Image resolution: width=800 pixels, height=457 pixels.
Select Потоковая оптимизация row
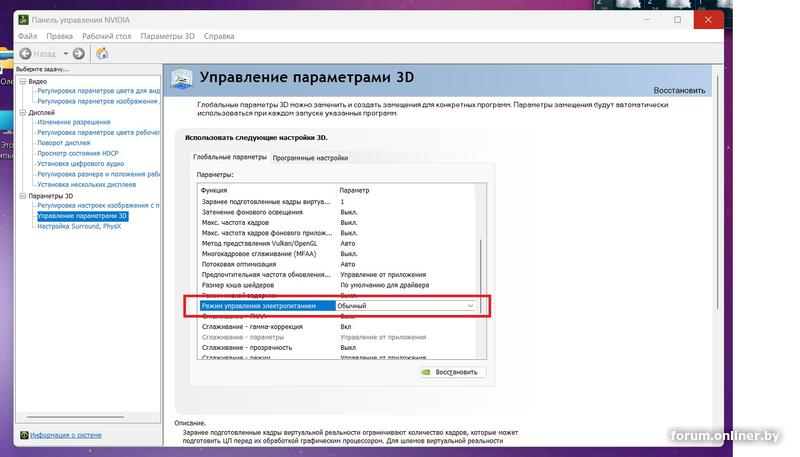337,264
